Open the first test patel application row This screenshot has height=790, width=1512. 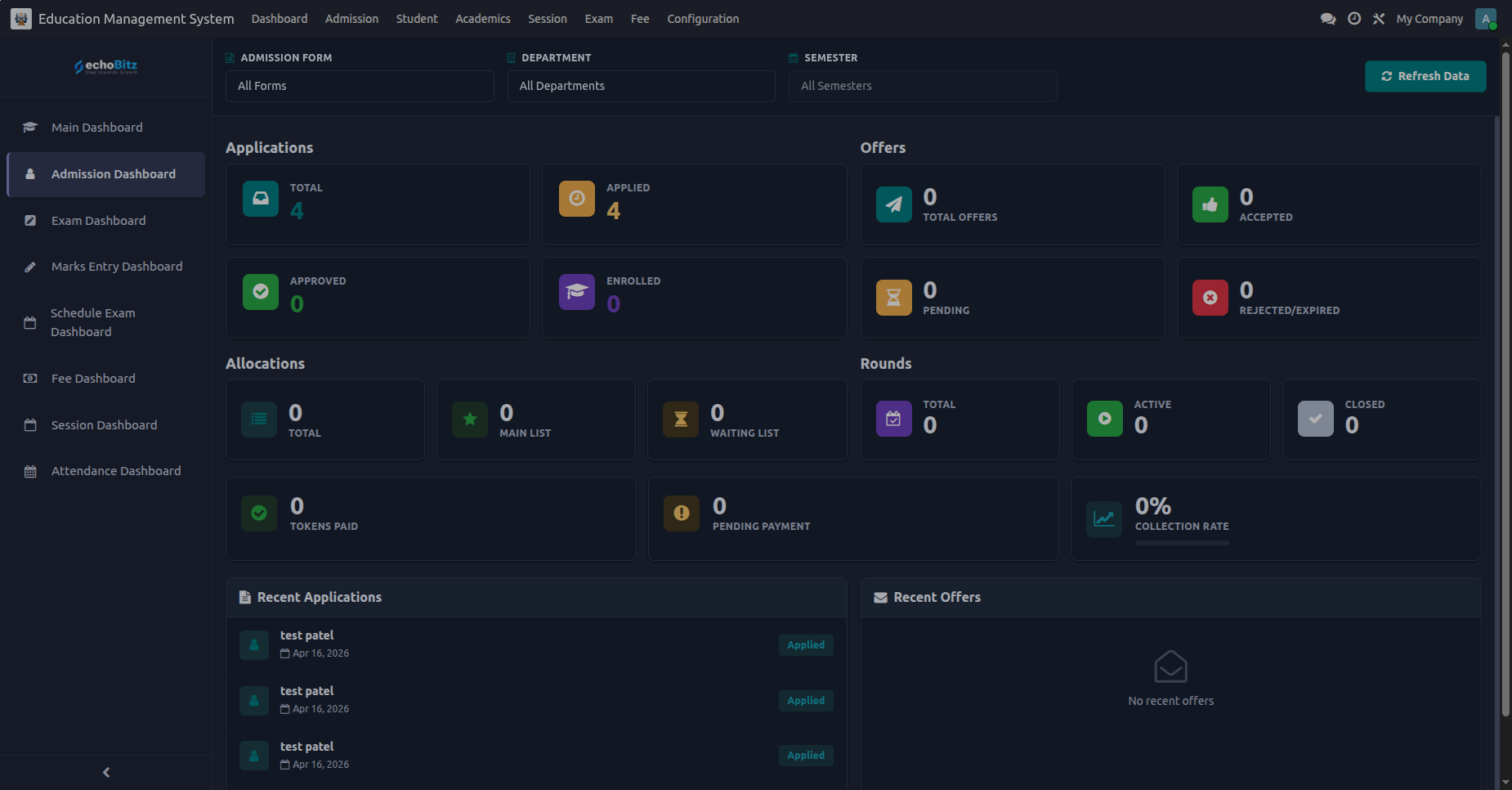(x=536, y=644)
